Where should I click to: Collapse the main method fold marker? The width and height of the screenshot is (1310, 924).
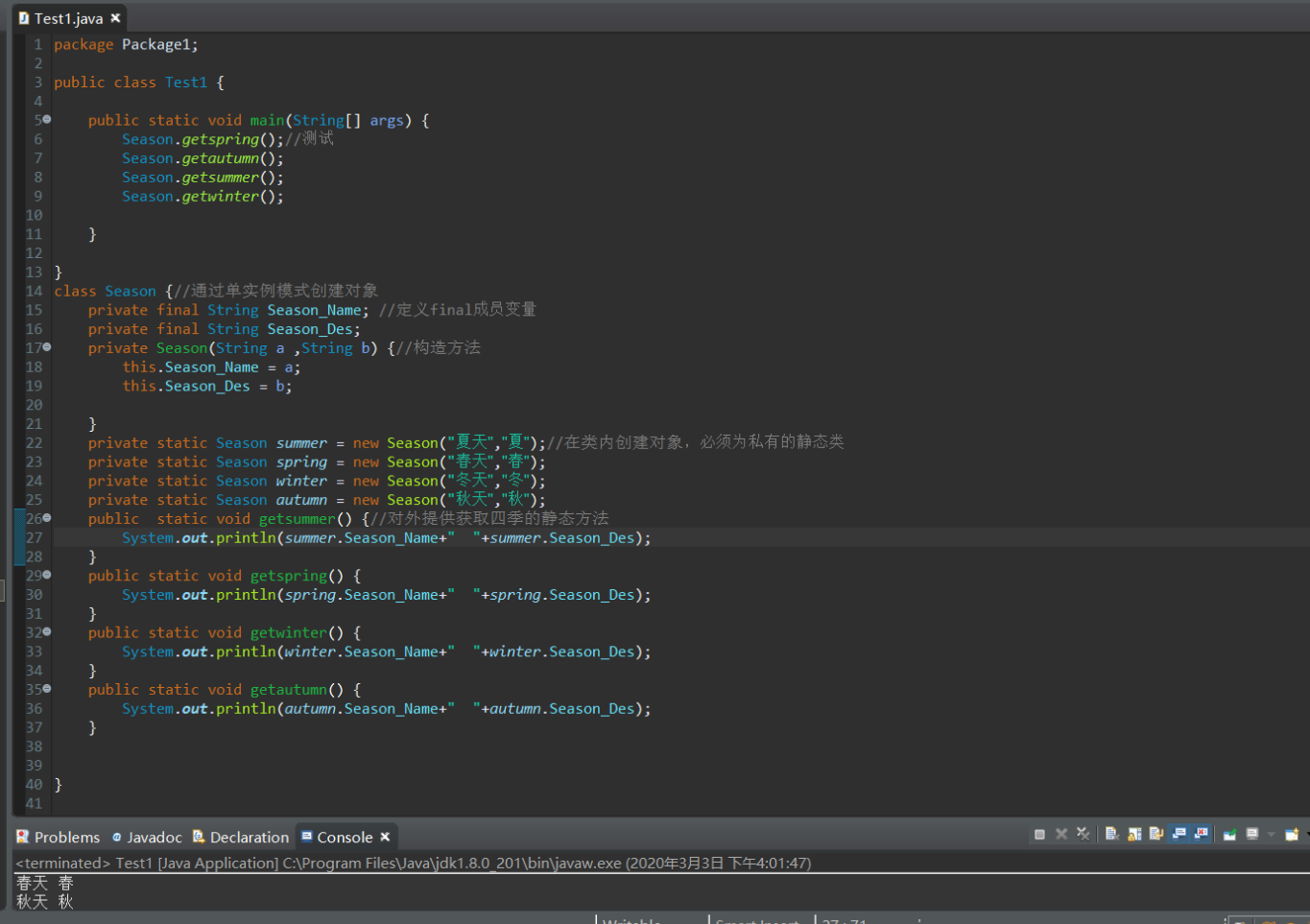(47, 120)
